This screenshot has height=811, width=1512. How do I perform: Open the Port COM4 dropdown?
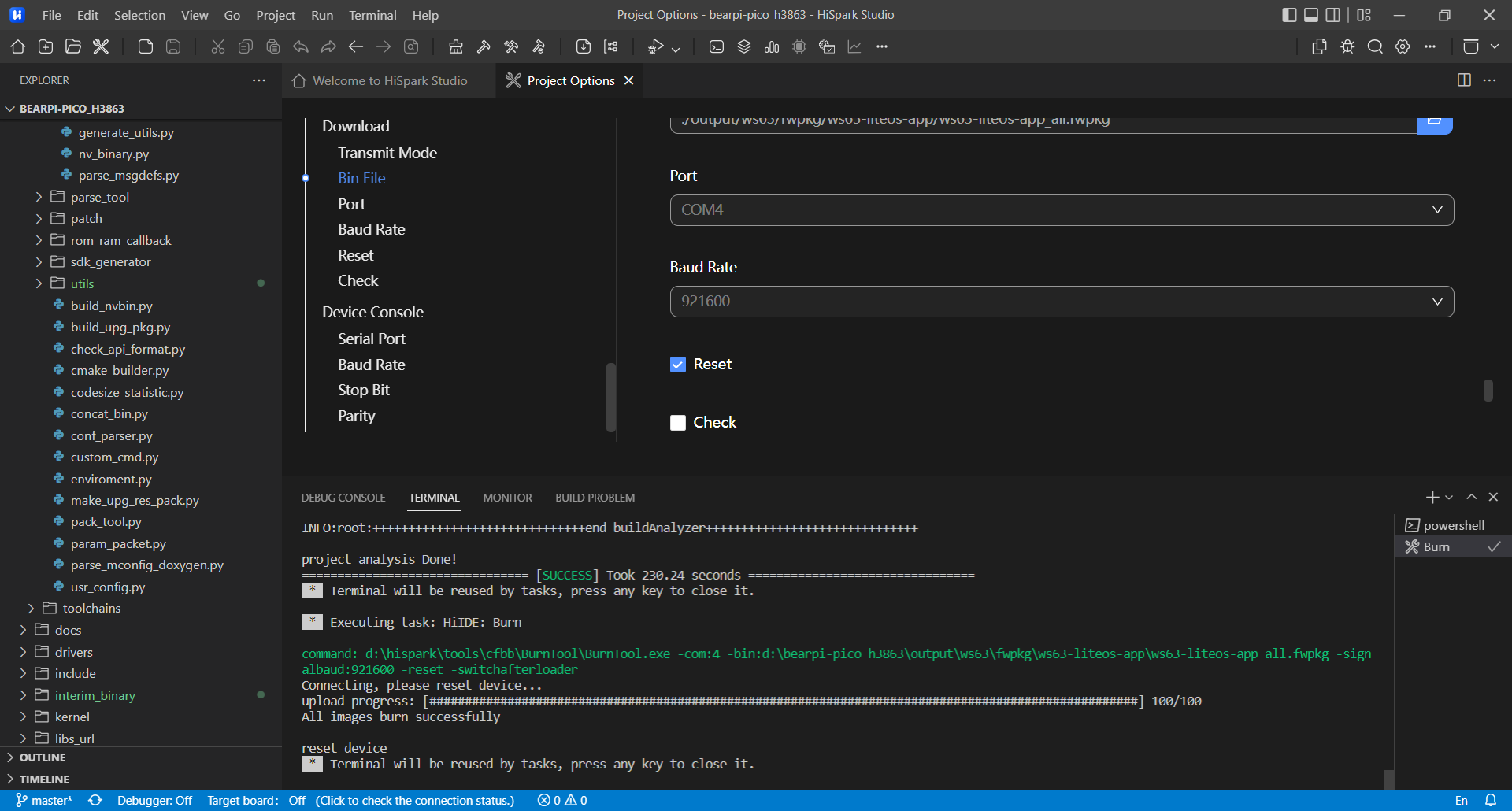coord(1062,210)
